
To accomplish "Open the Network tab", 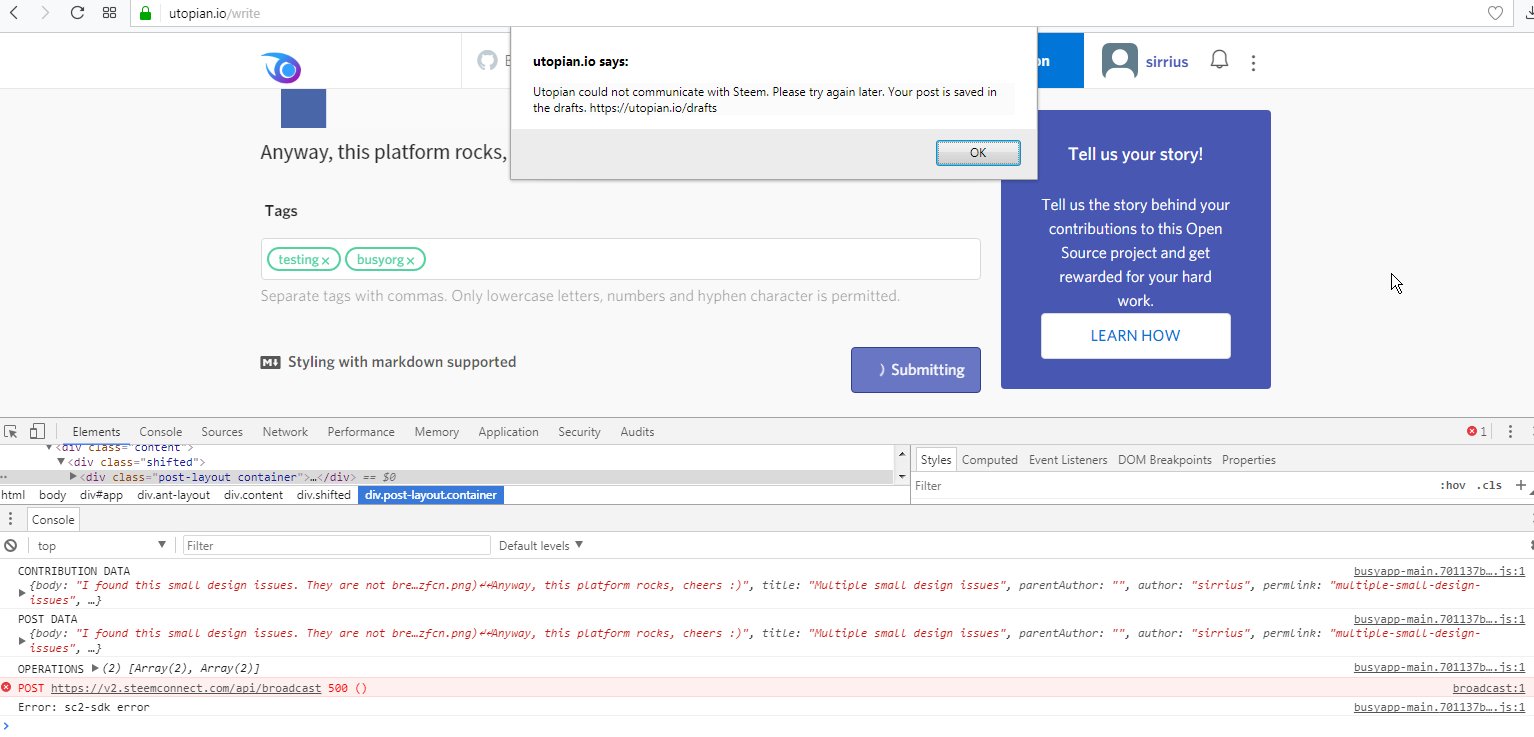I will tap(285, 432).
